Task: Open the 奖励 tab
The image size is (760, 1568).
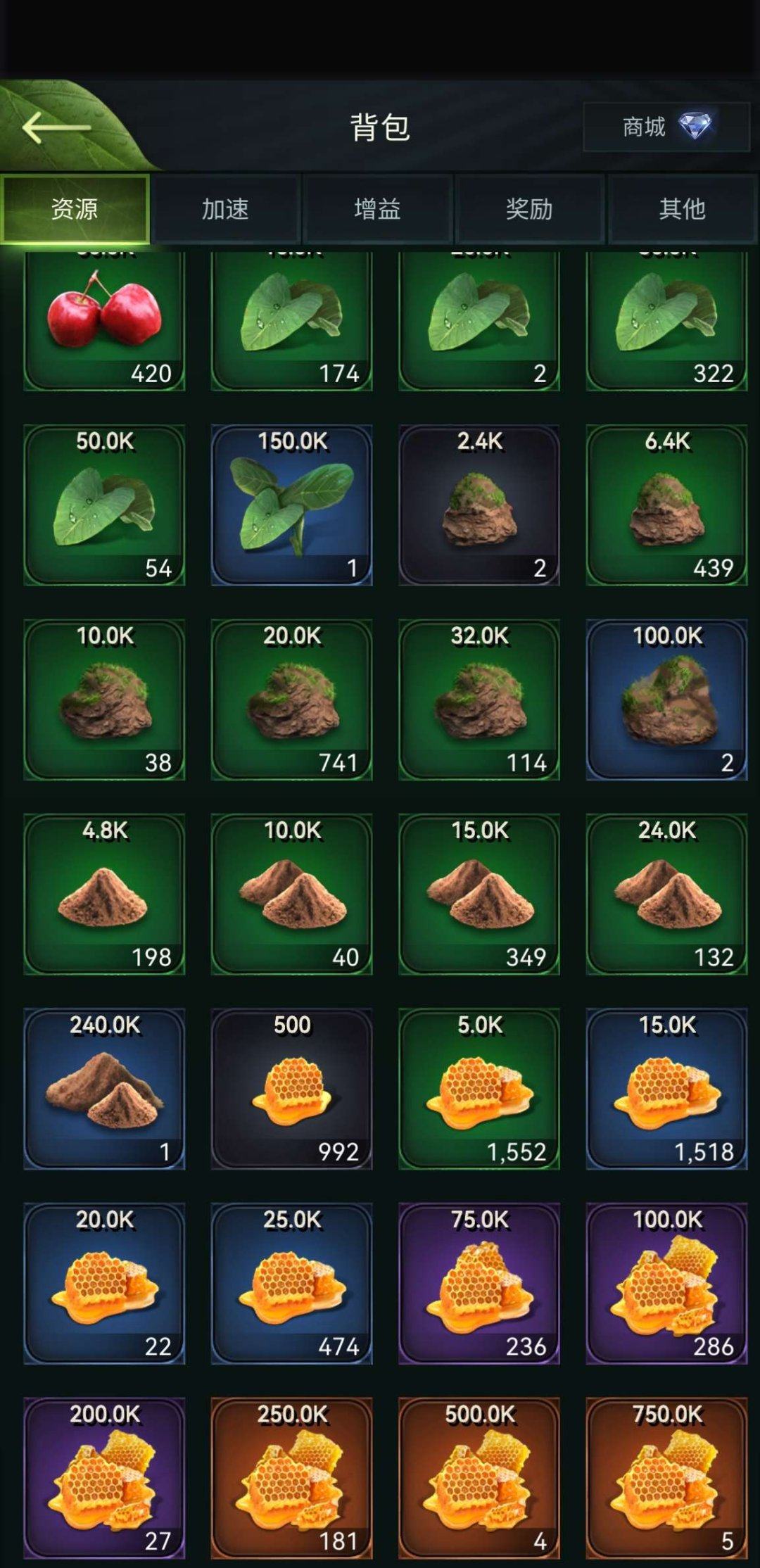Action: tap(529, 209)
